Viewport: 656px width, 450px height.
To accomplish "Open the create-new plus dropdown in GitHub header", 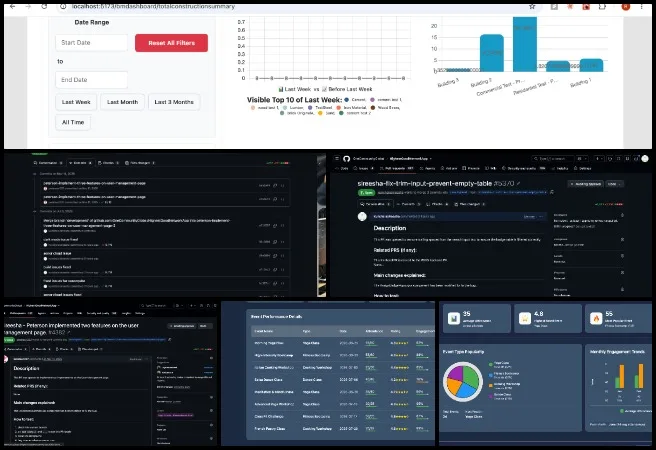I will 599,159.
